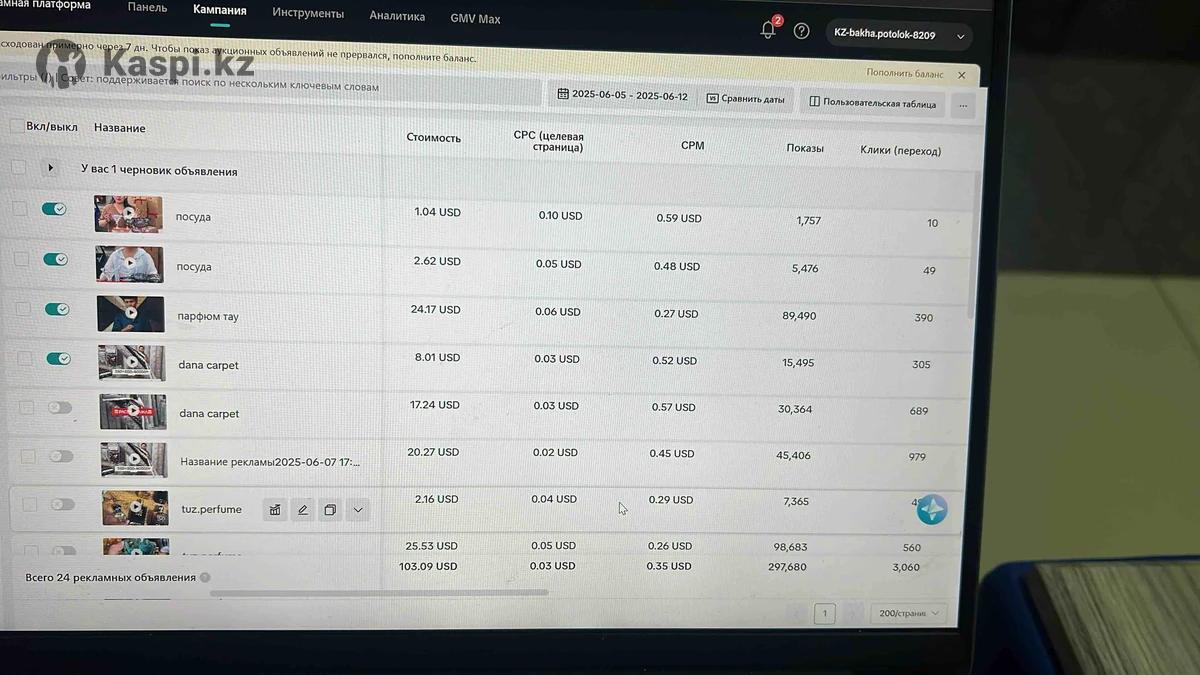Click the blue floating assistant star icon
The height and width of the screenshot is (675, 1200).
pos(931,509)
